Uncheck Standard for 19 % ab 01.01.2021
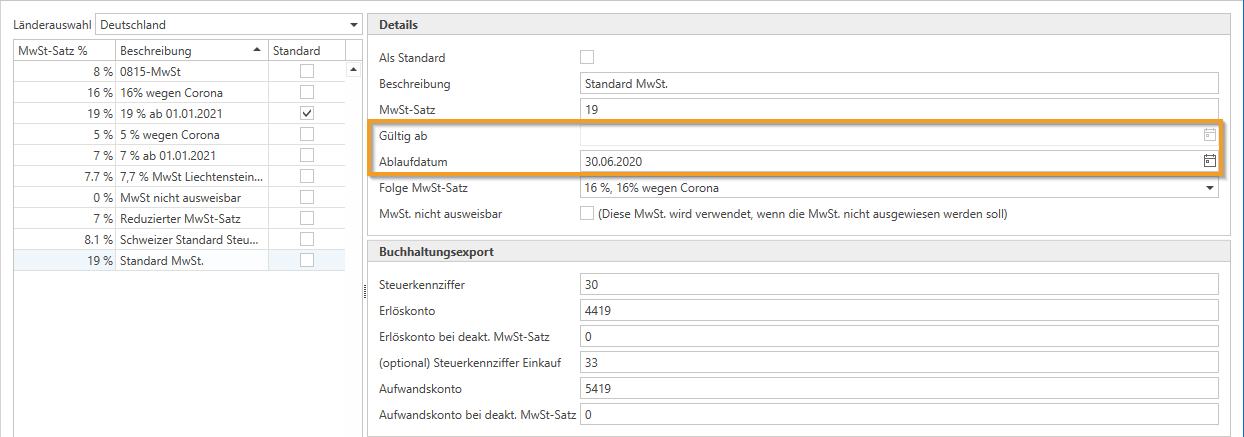The width and height of the screenshot is (1244, 437). (307, 113)
